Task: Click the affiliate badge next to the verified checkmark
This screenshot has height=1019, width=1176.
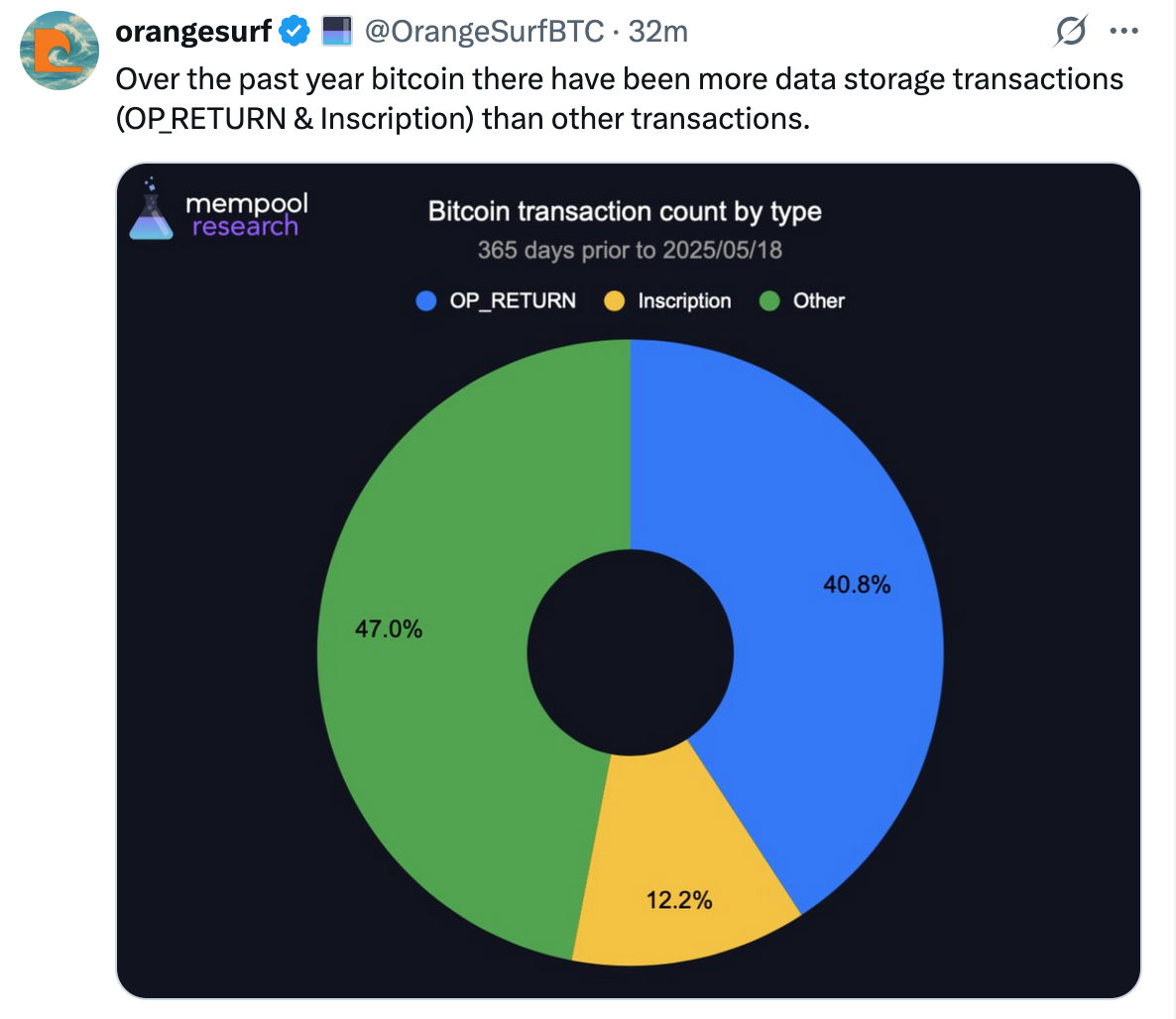Action: [337, 32]
